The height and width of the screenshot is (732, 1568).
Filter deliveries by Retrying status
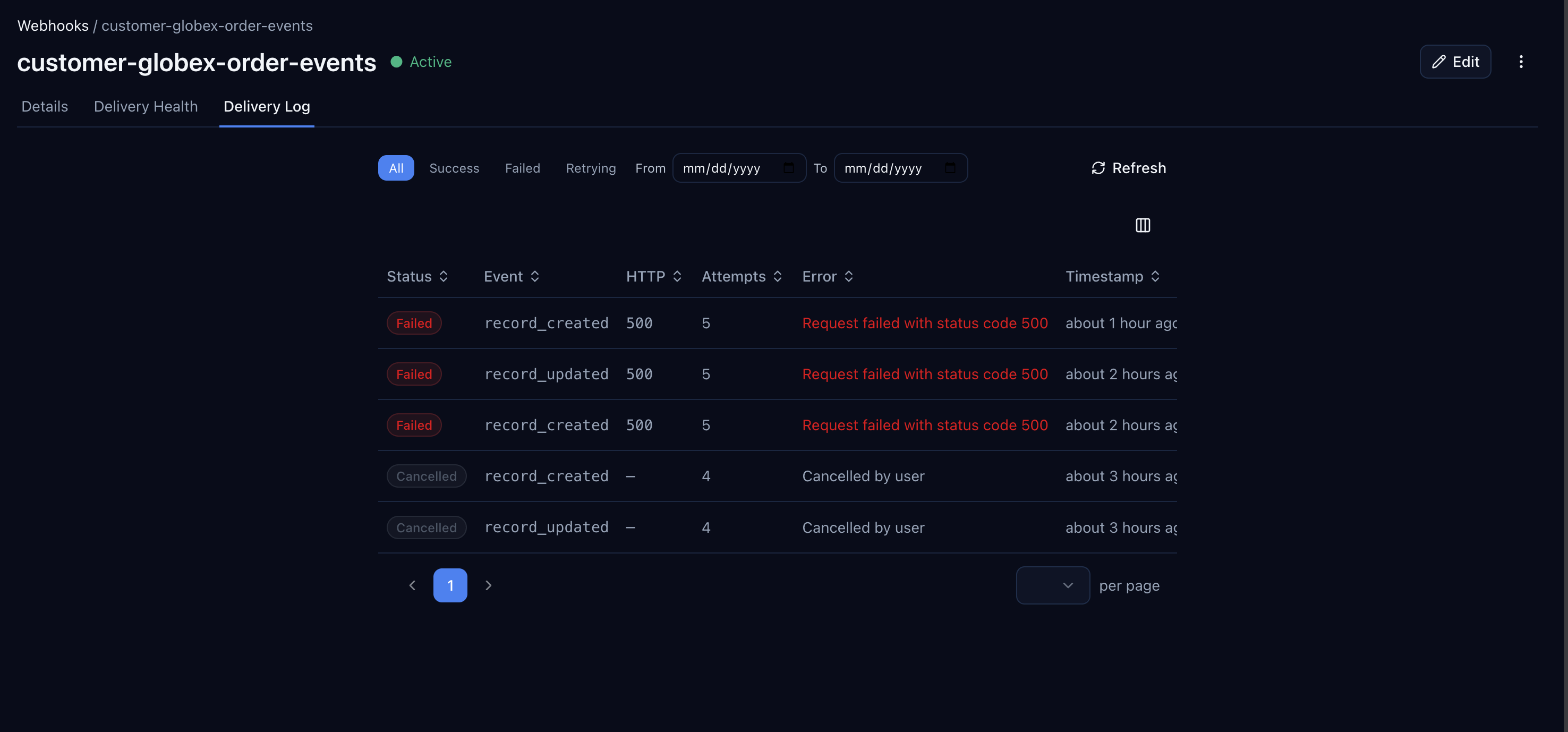591,168
